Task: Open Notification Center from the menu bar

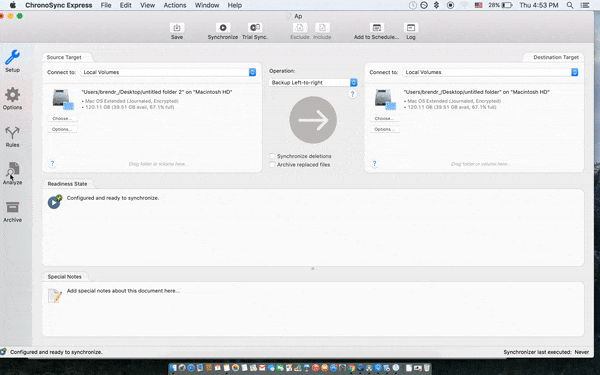Action: coord(585,5)
